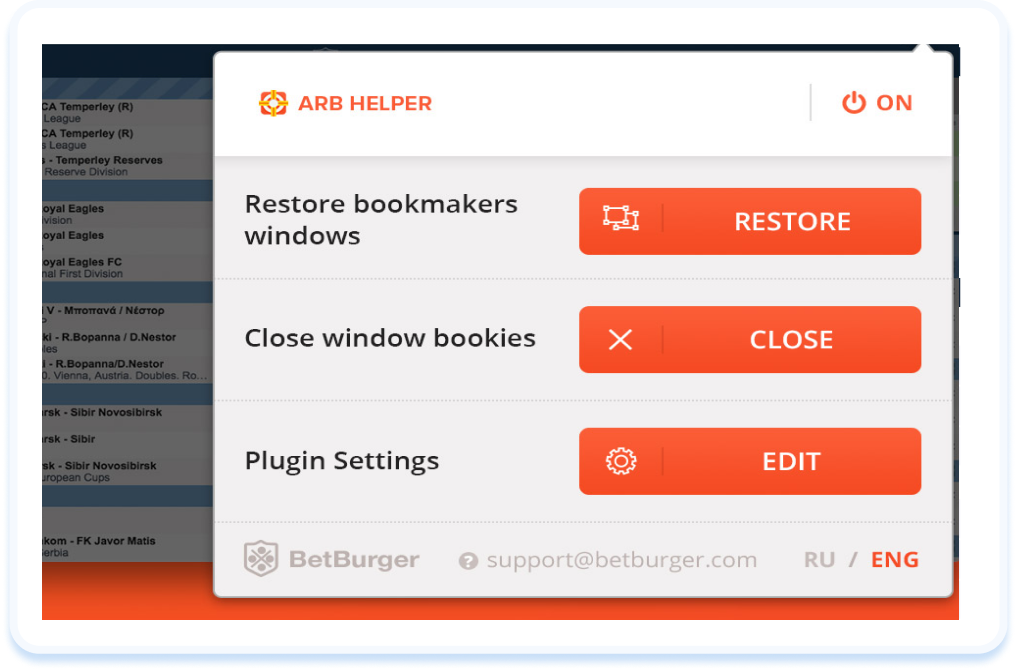Click the BetBurger shield logo icon
This screenshot has height=670, width=1015.
[261, 558]
